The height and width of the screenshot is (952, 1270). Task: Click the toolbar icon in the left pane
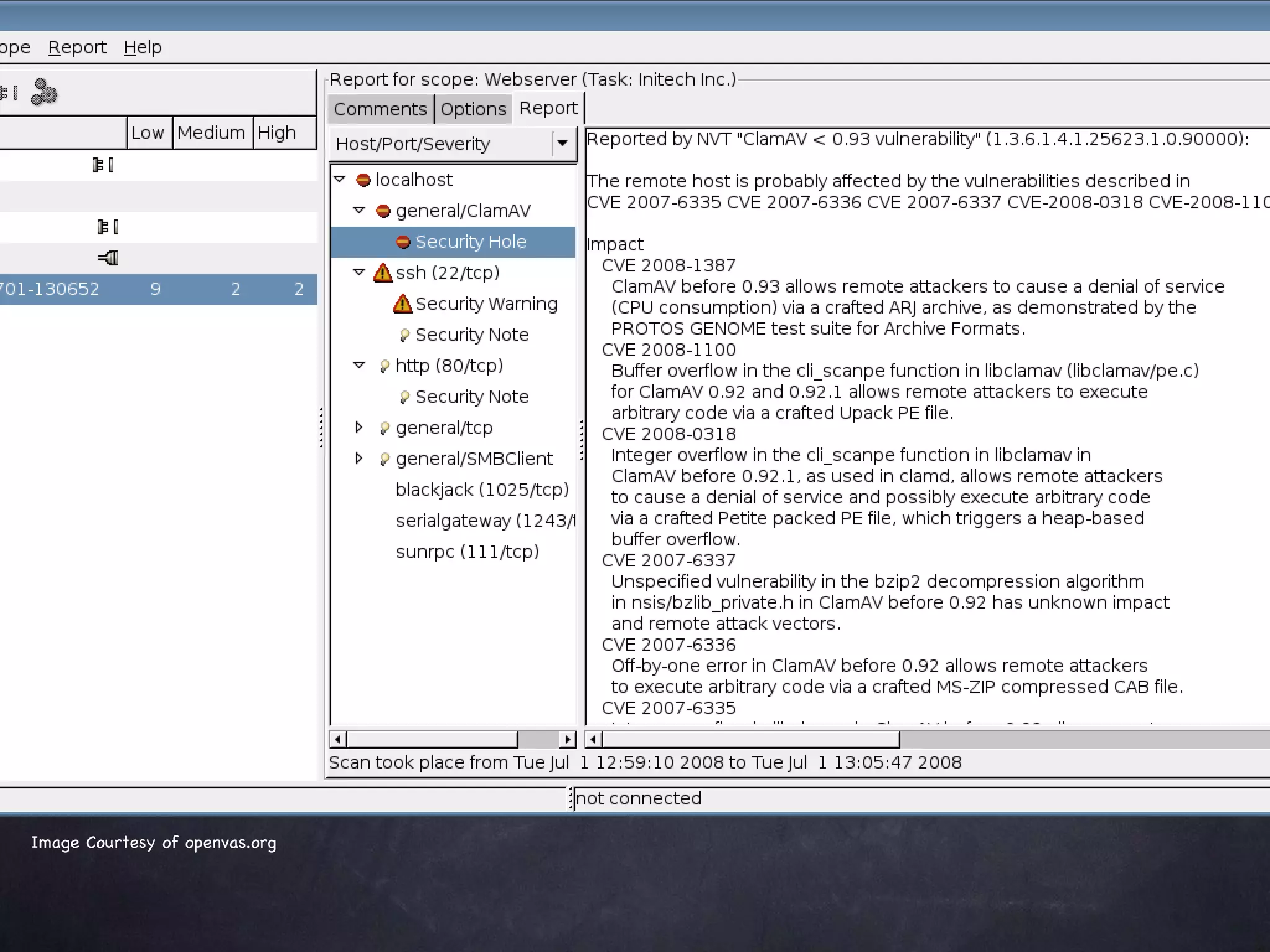coord(43,93)
